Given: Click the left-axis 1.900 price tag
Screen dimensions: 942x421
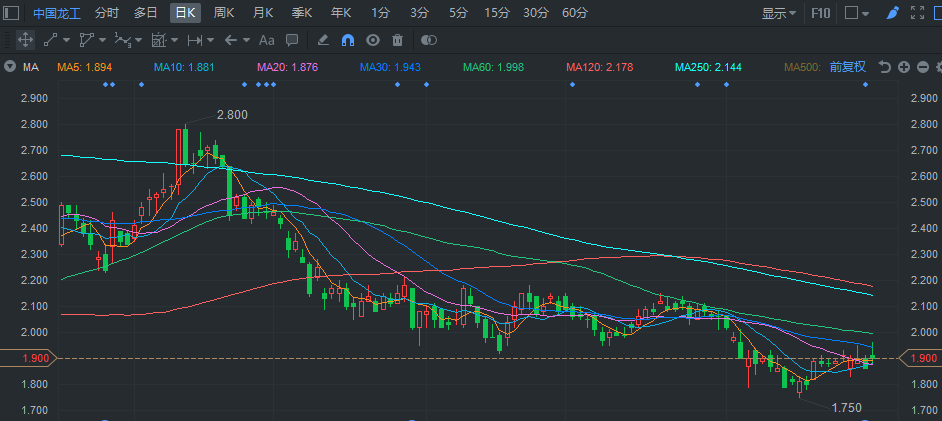Looking at the screenshot, I should point(28,359).
